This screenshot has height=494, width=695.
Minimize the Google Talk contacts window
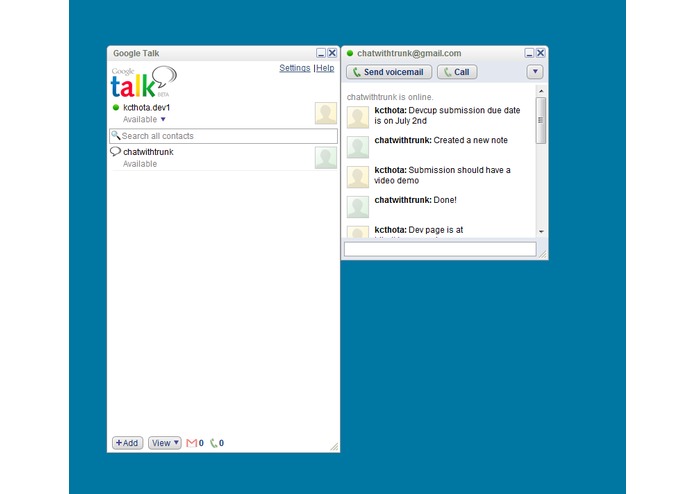pyautogui.click(x=321, y=53)
